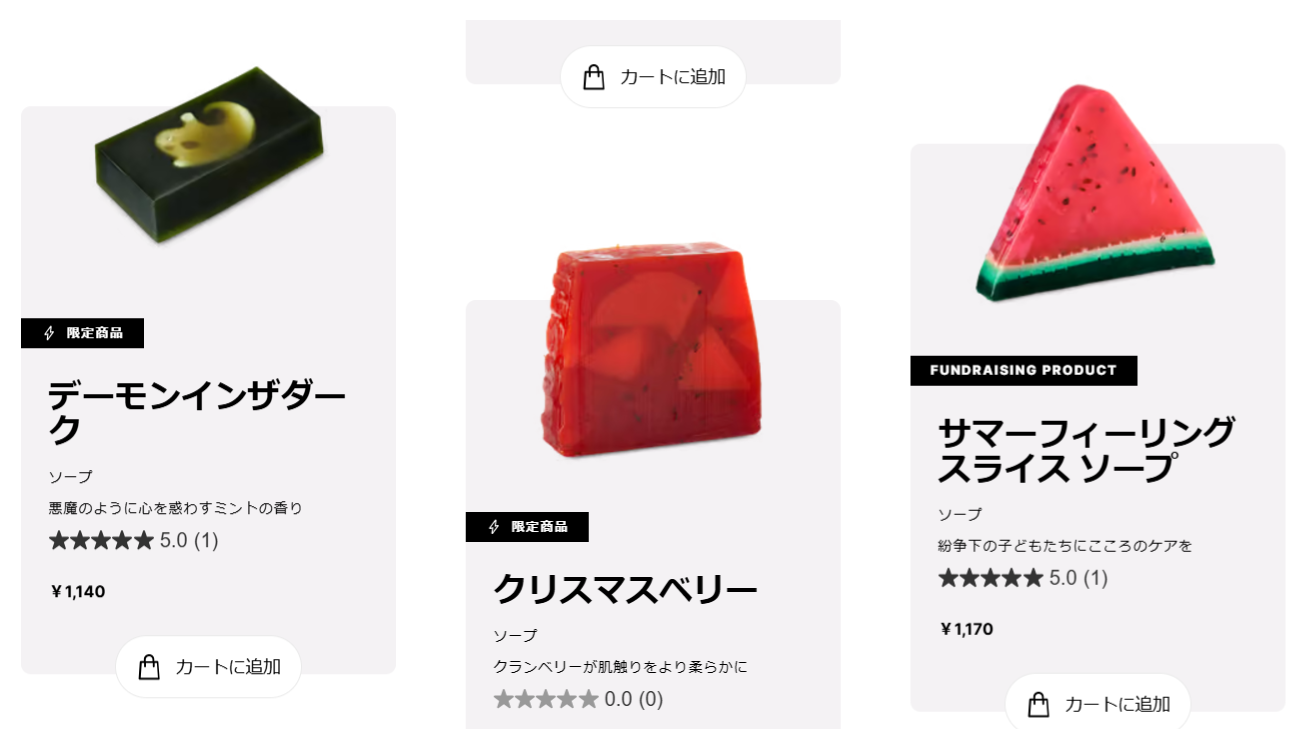Click shopping bag icon under サマーフィーリング スライス ソープ

click(x=1039, y=705)
